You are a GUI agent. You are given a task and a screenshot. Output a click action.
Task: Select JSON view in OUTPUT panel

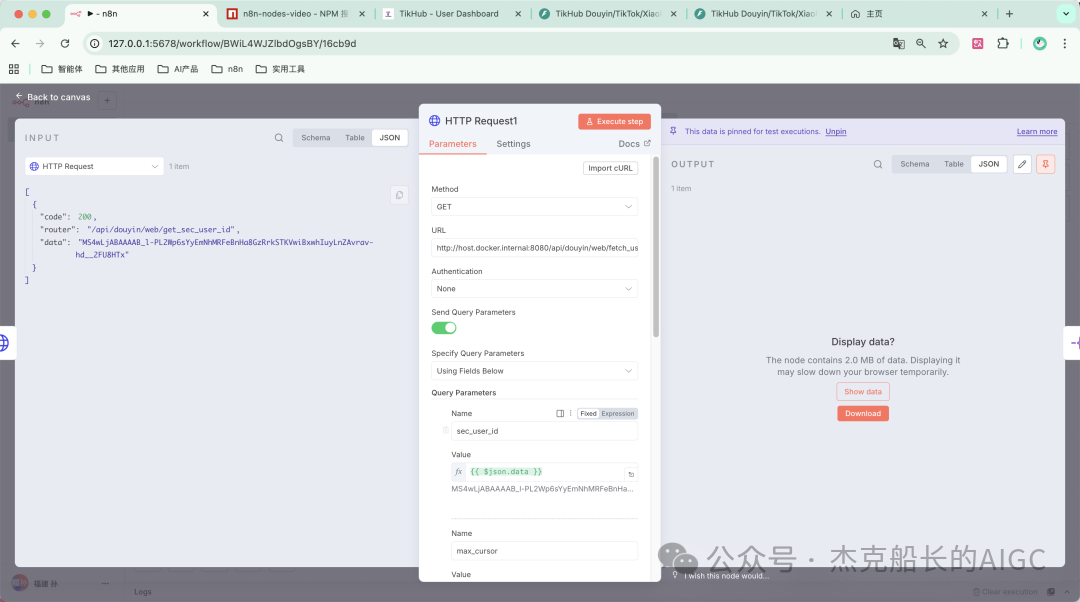click(x=989, y=164)
